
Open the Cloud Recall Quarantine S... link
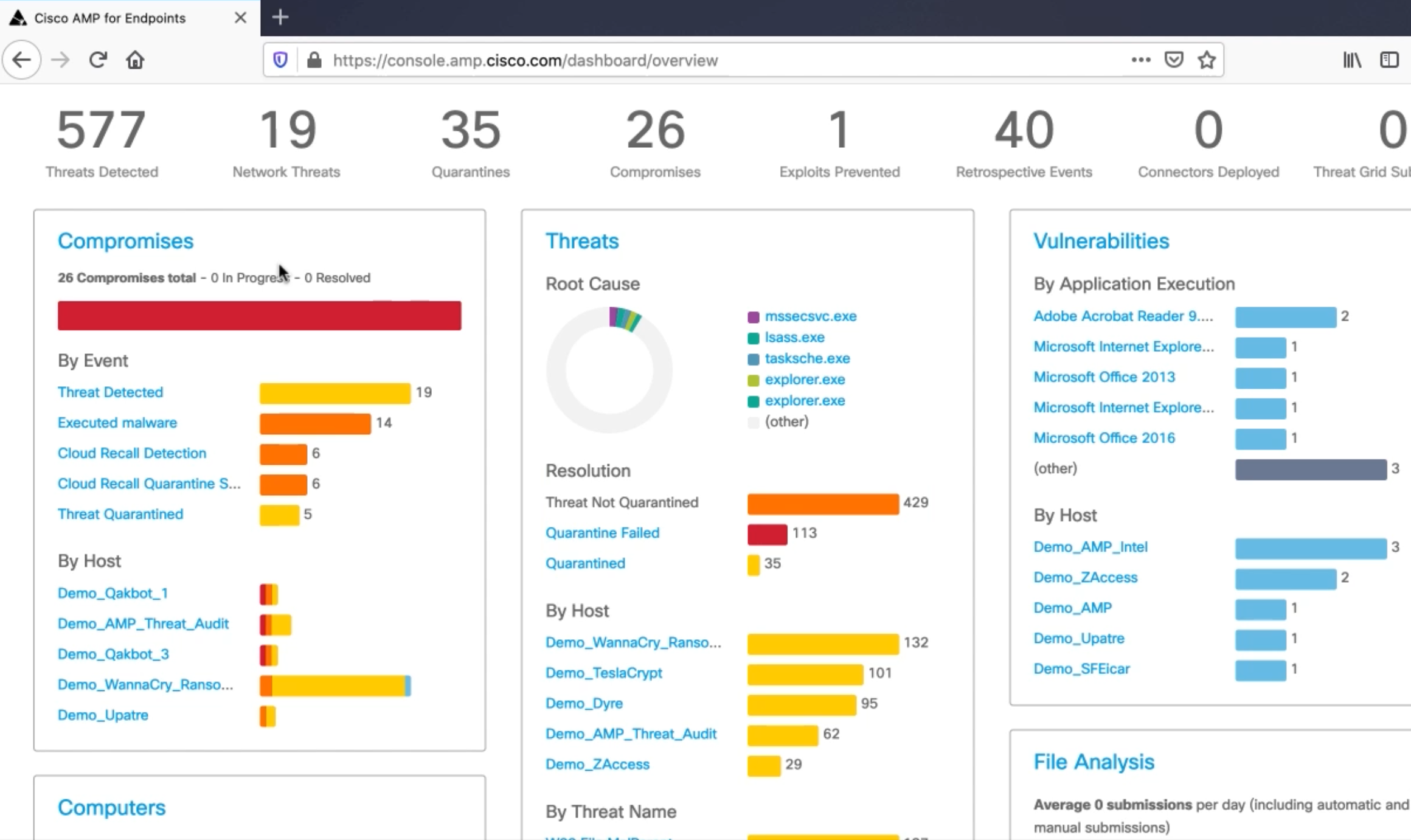coord(149,483)
